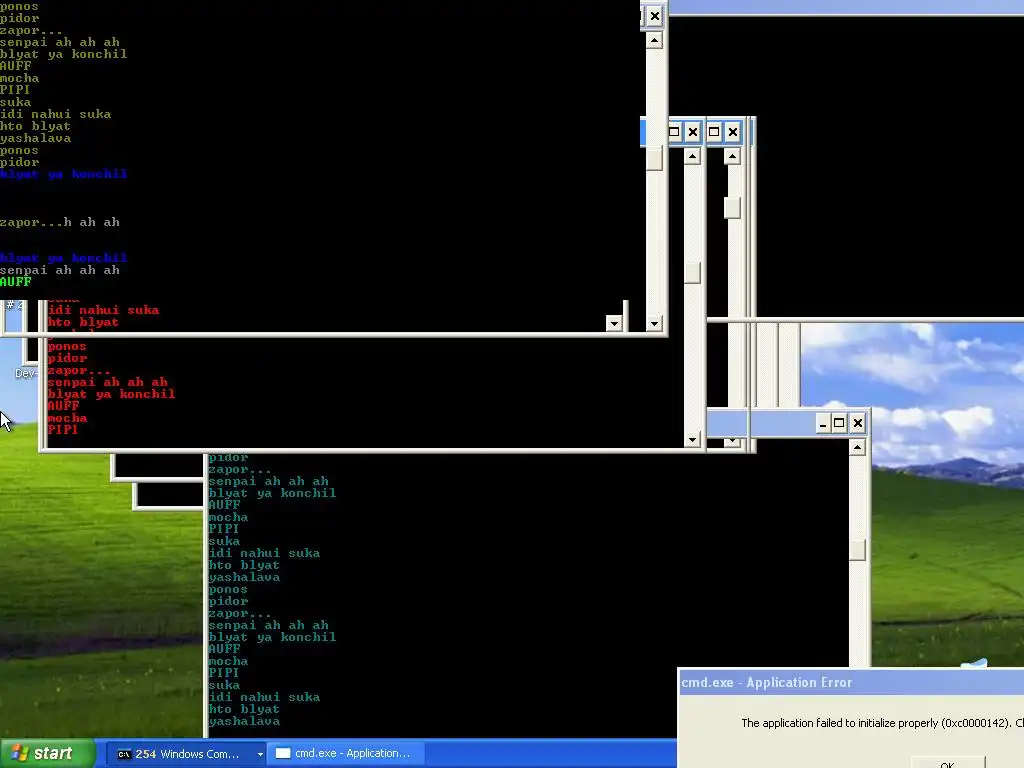Close the teal-text console window
This screenshot has width=1024, height=768.
(x=857, y=423)
